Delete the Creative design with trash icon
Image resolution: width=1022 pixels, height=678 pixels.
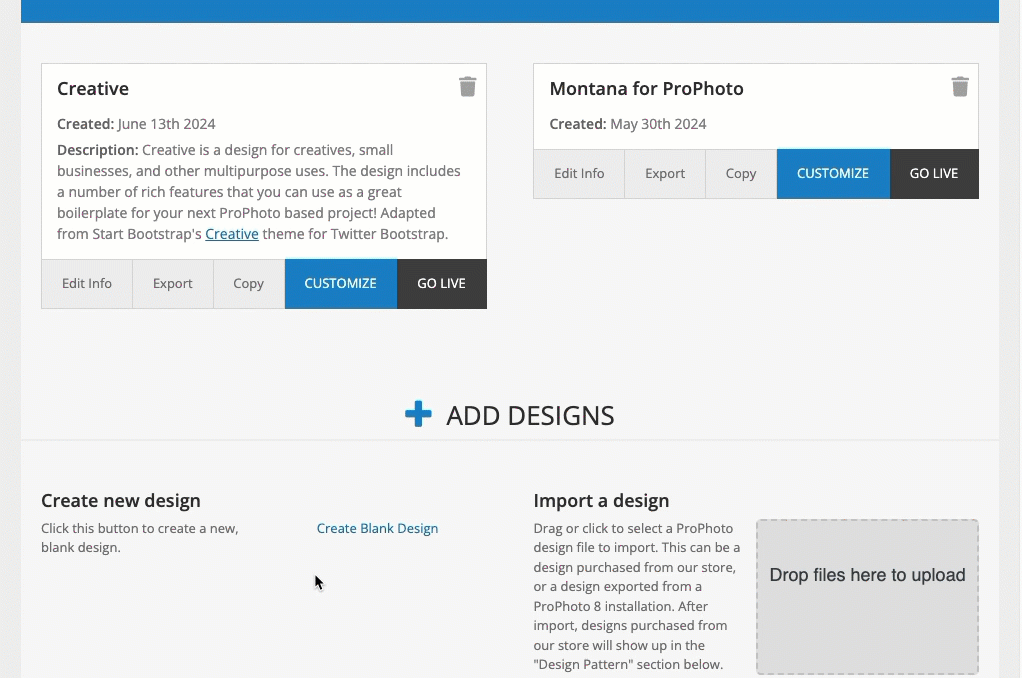pos(467,87)
